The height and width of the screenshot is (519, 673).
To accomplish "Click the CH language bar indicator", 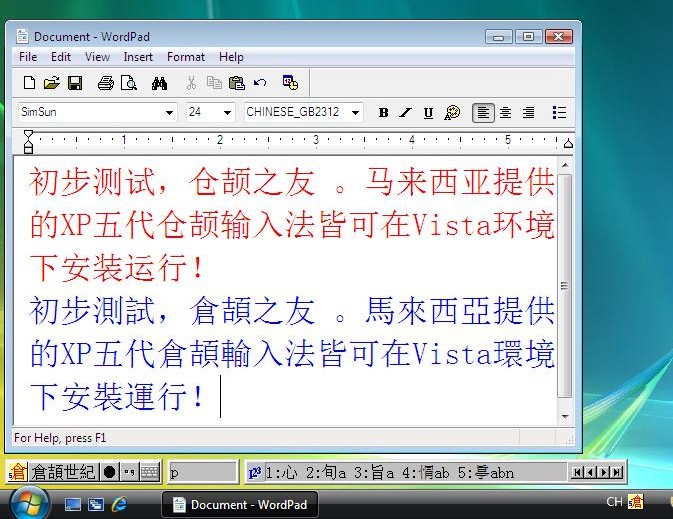I will coord(614,501).
